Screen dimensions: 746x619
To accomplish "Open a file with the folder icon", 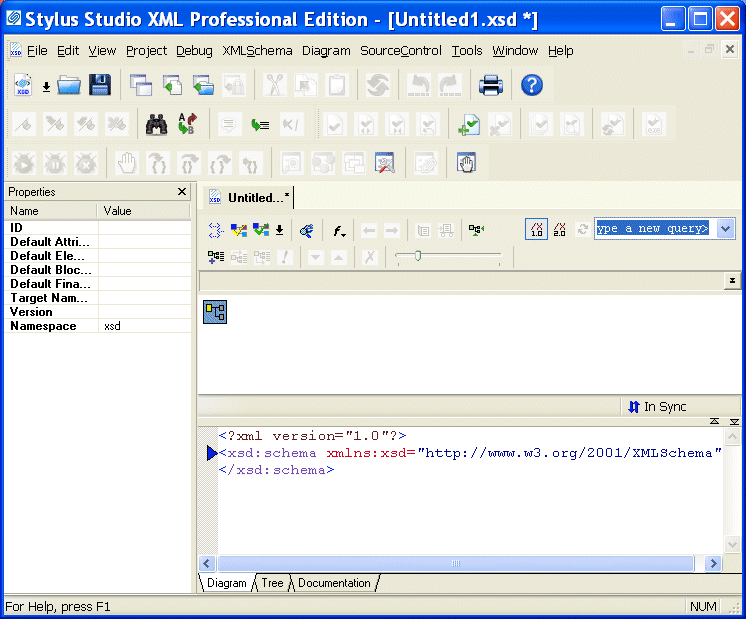I will point(69,85).
